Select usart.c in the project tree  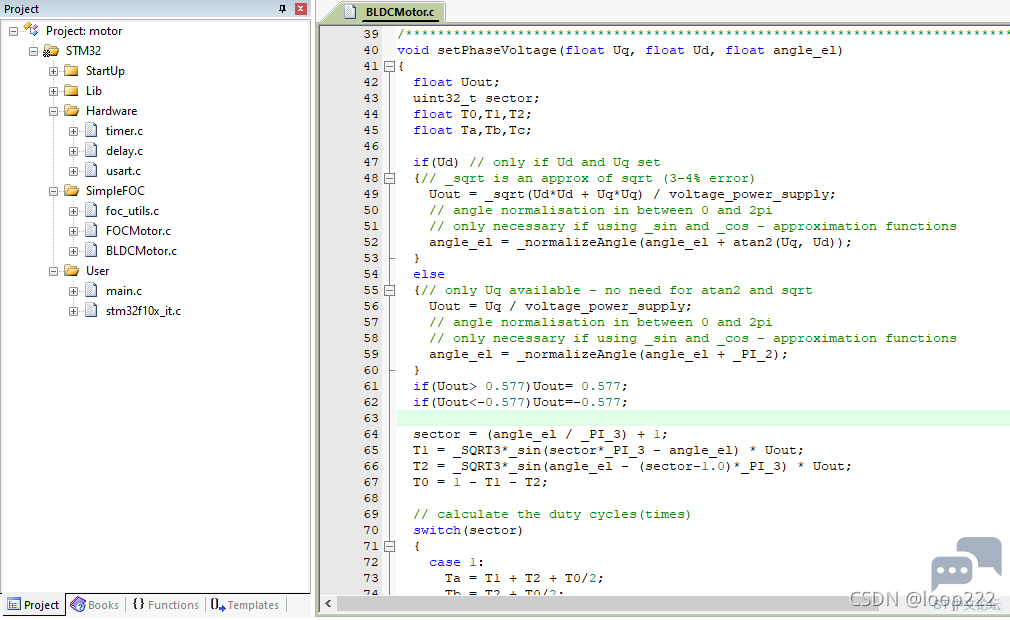(x=124, y=171)
